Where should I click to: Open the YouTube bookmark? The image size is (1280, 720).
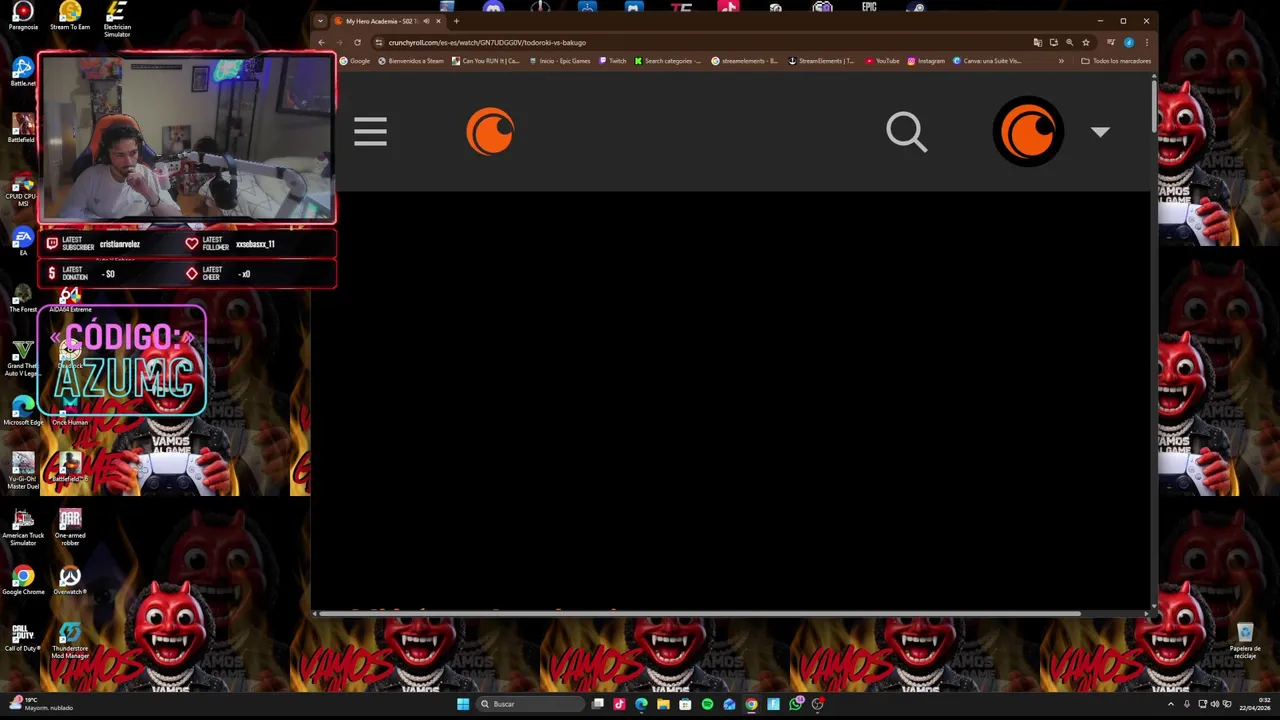(882, 61)
